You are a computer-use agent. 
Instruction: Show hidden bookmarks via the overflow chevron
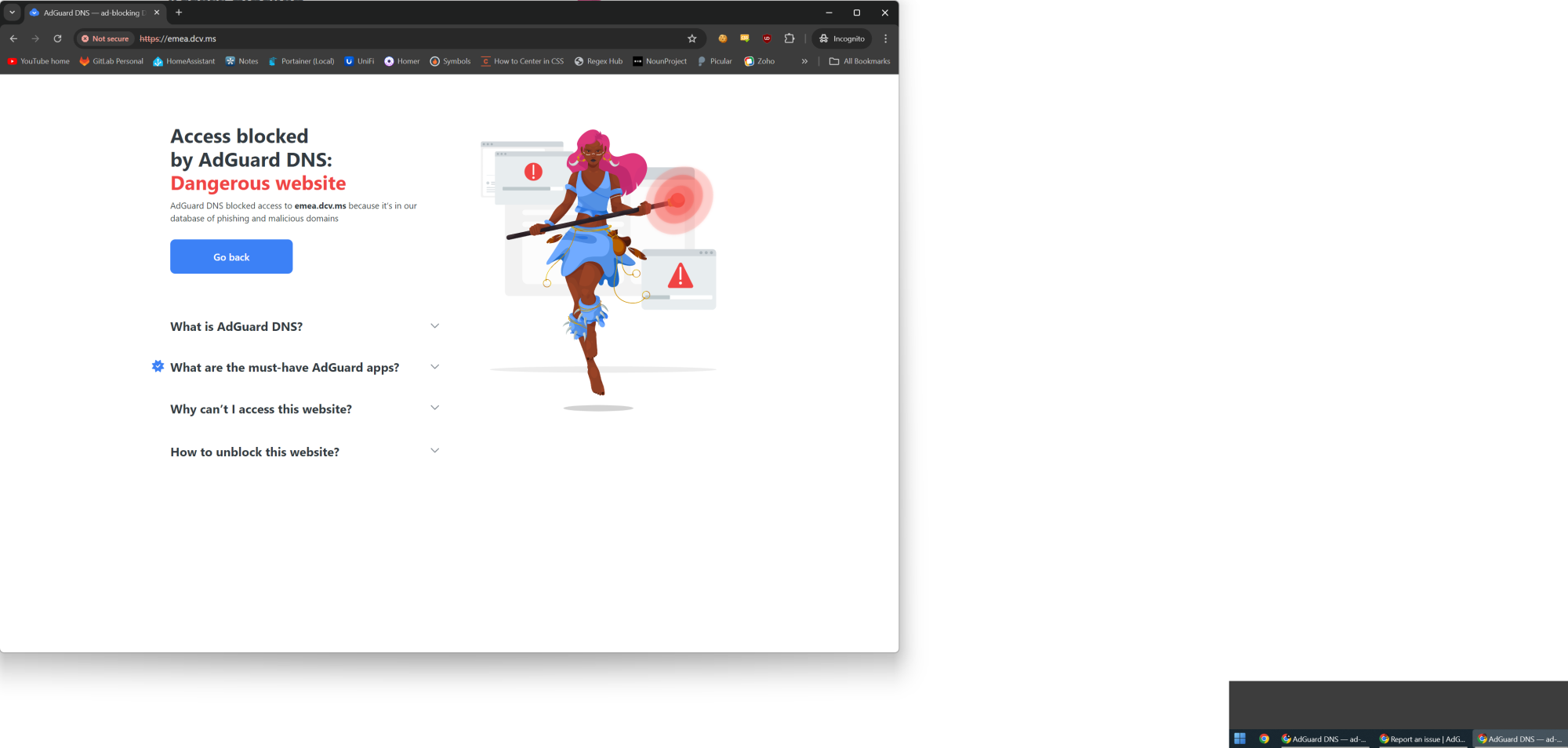point(804,61)
